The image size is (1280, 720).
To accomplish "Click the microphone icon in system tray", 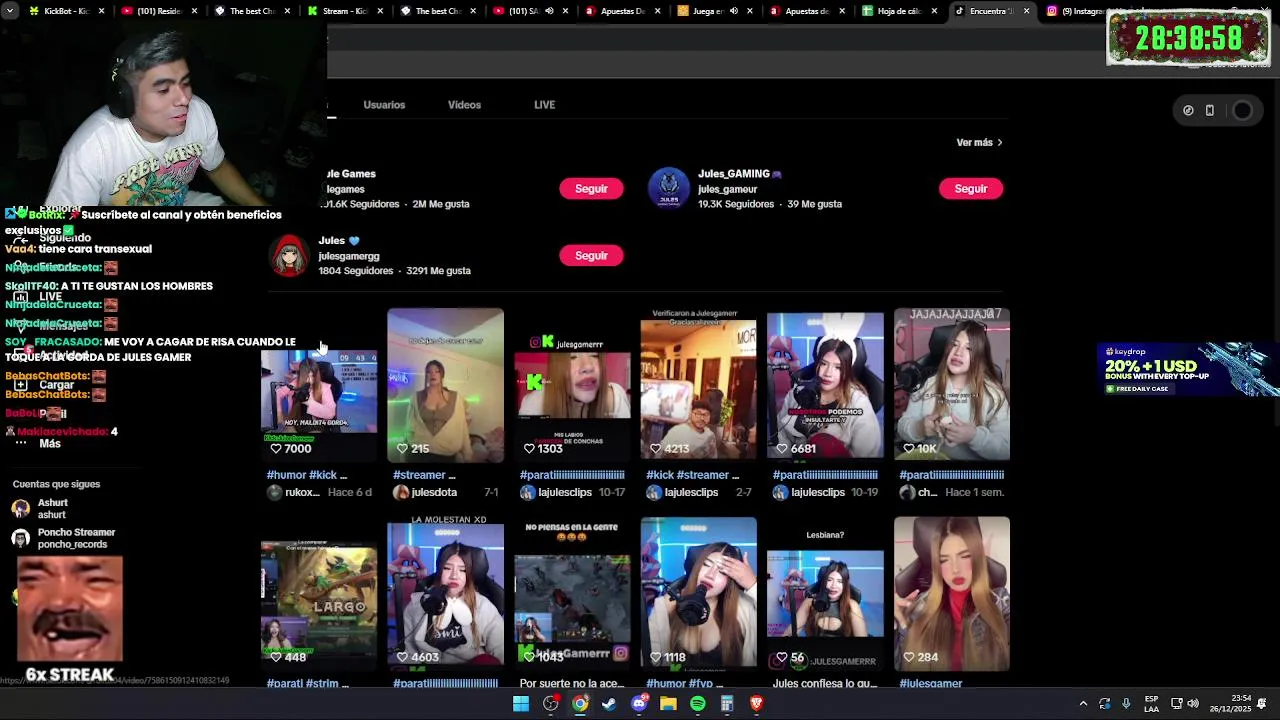I will [x=1126, y=704].
